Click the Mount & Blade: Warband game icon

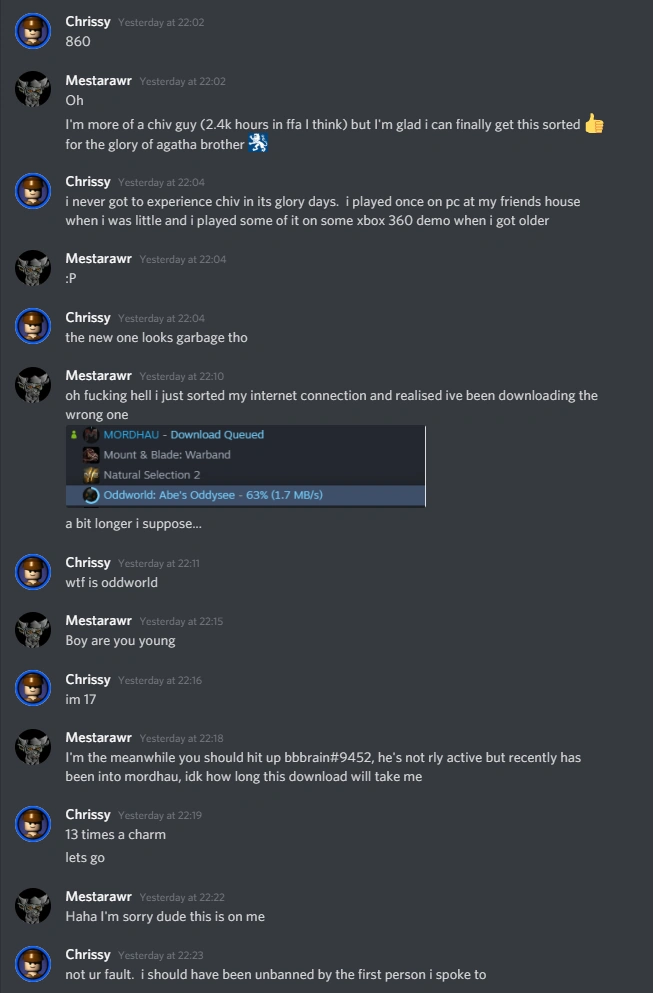[x=91, y=455]
